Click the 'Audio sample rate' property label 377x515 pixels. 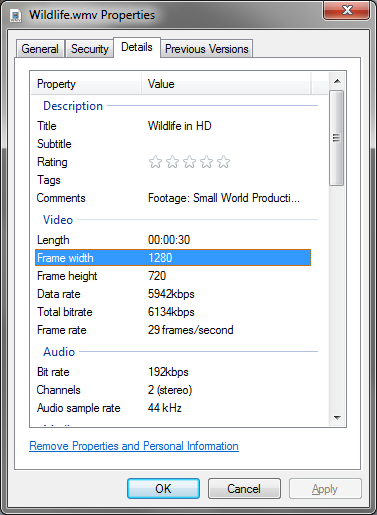(x=79, y=408)
